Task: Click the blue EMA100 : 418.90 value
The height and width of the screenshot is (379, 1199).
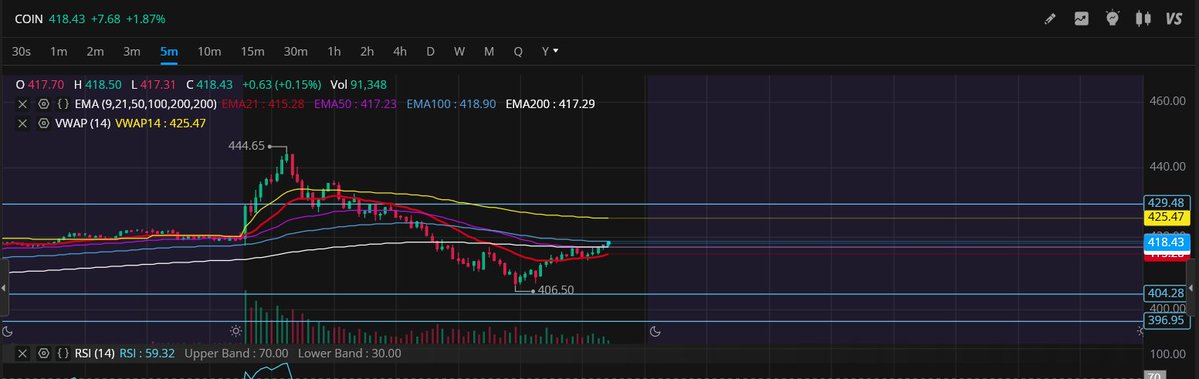Action: [451, 104]
